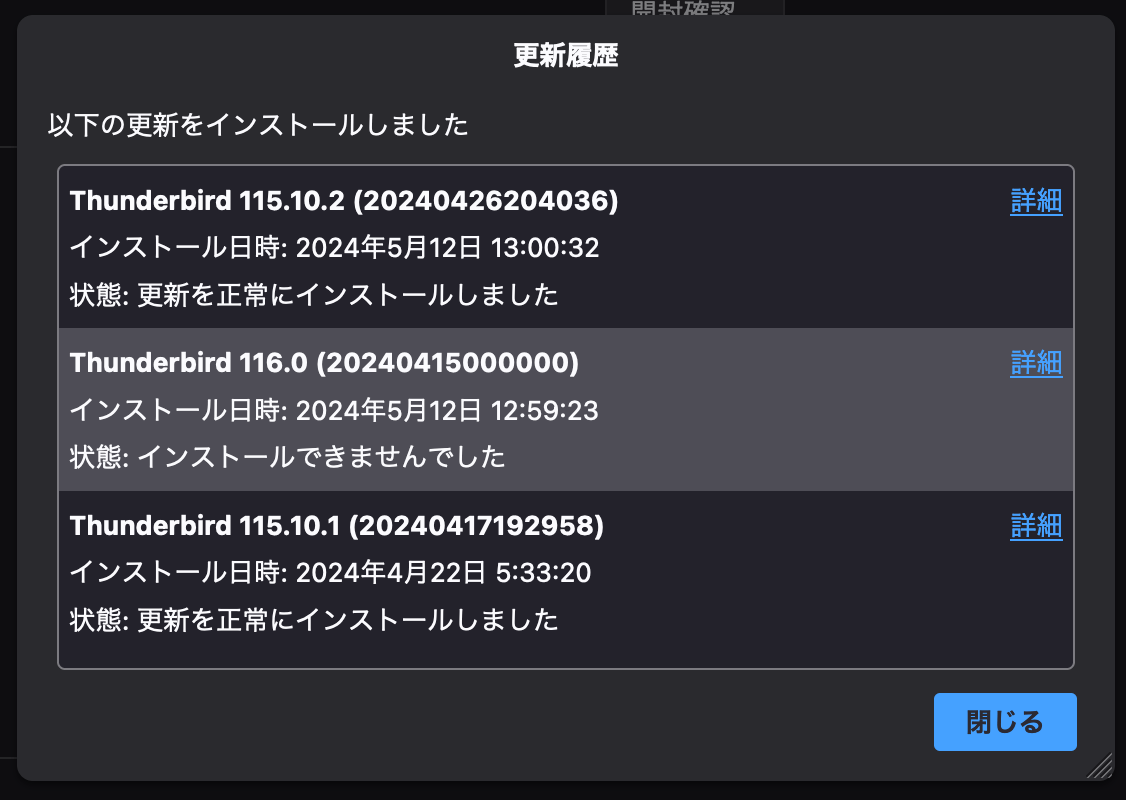This screenshot has height=800, width=1126.
Task: Click the success status under Thunderbird 115.10.2
Action: tap(313, 295)
